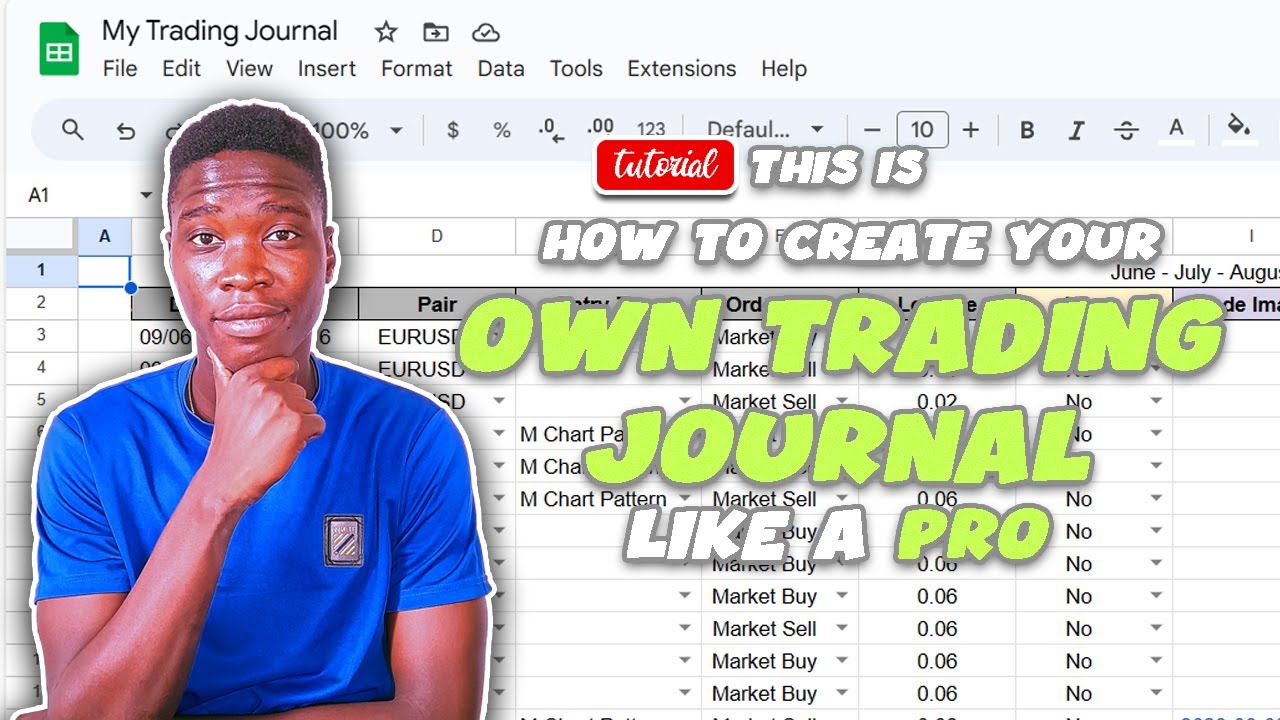Select the EURUSD cell in row 3

[x=437, y=337]
